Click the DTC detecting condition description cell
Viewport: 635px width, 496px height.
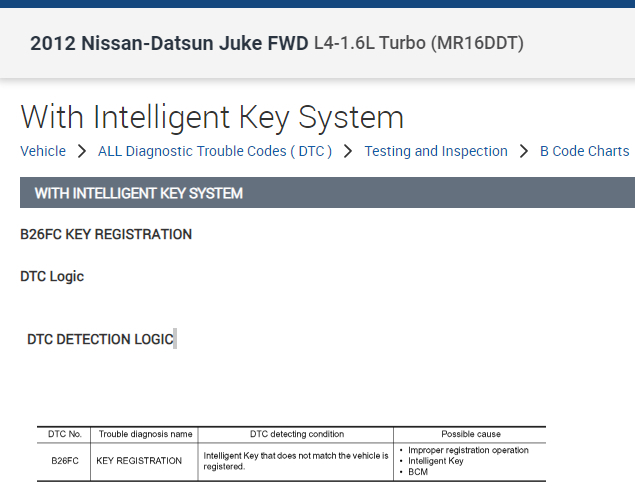coord(296,461)
